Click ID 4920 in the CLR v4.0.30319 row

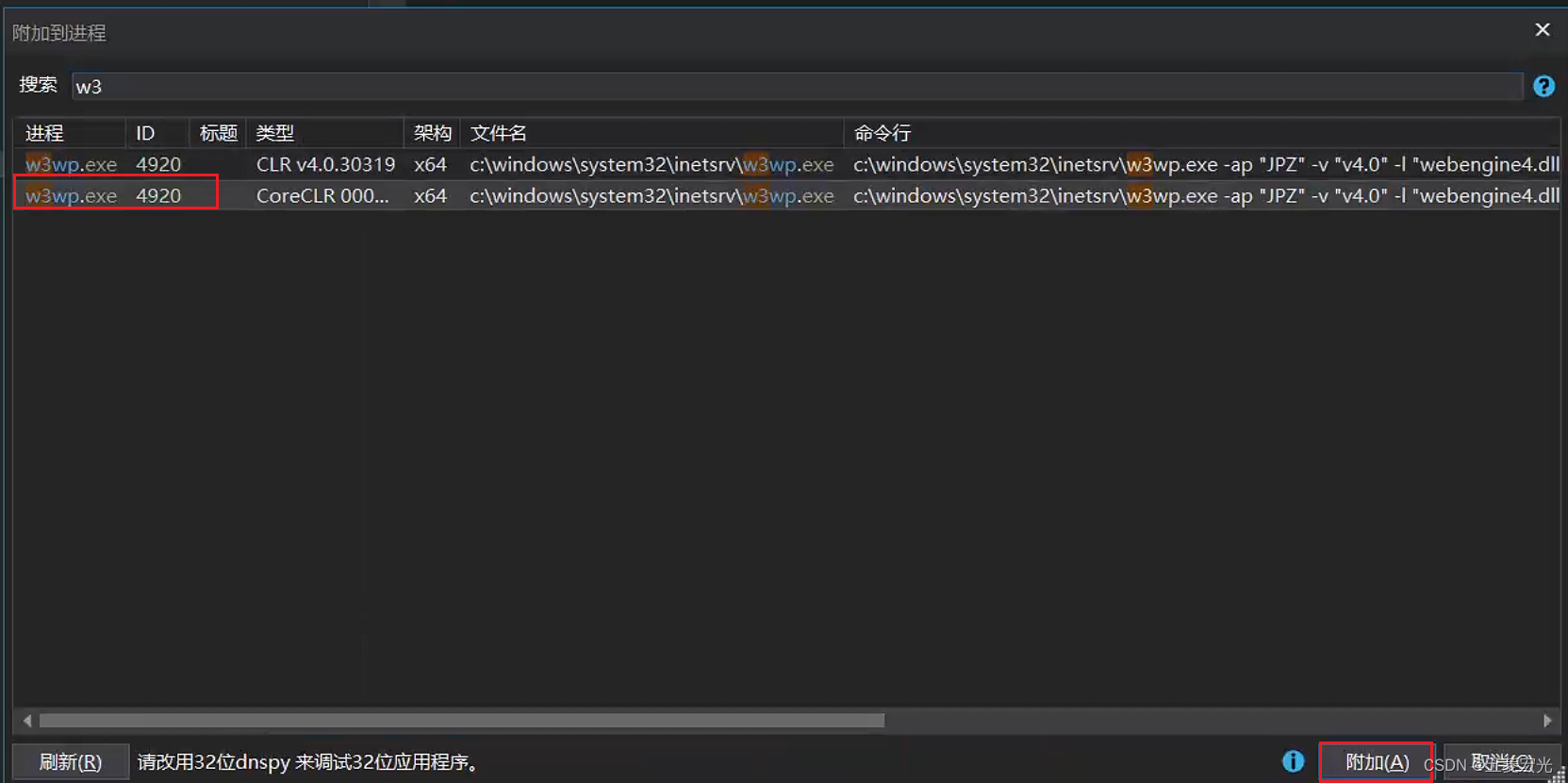pos(158,164)
